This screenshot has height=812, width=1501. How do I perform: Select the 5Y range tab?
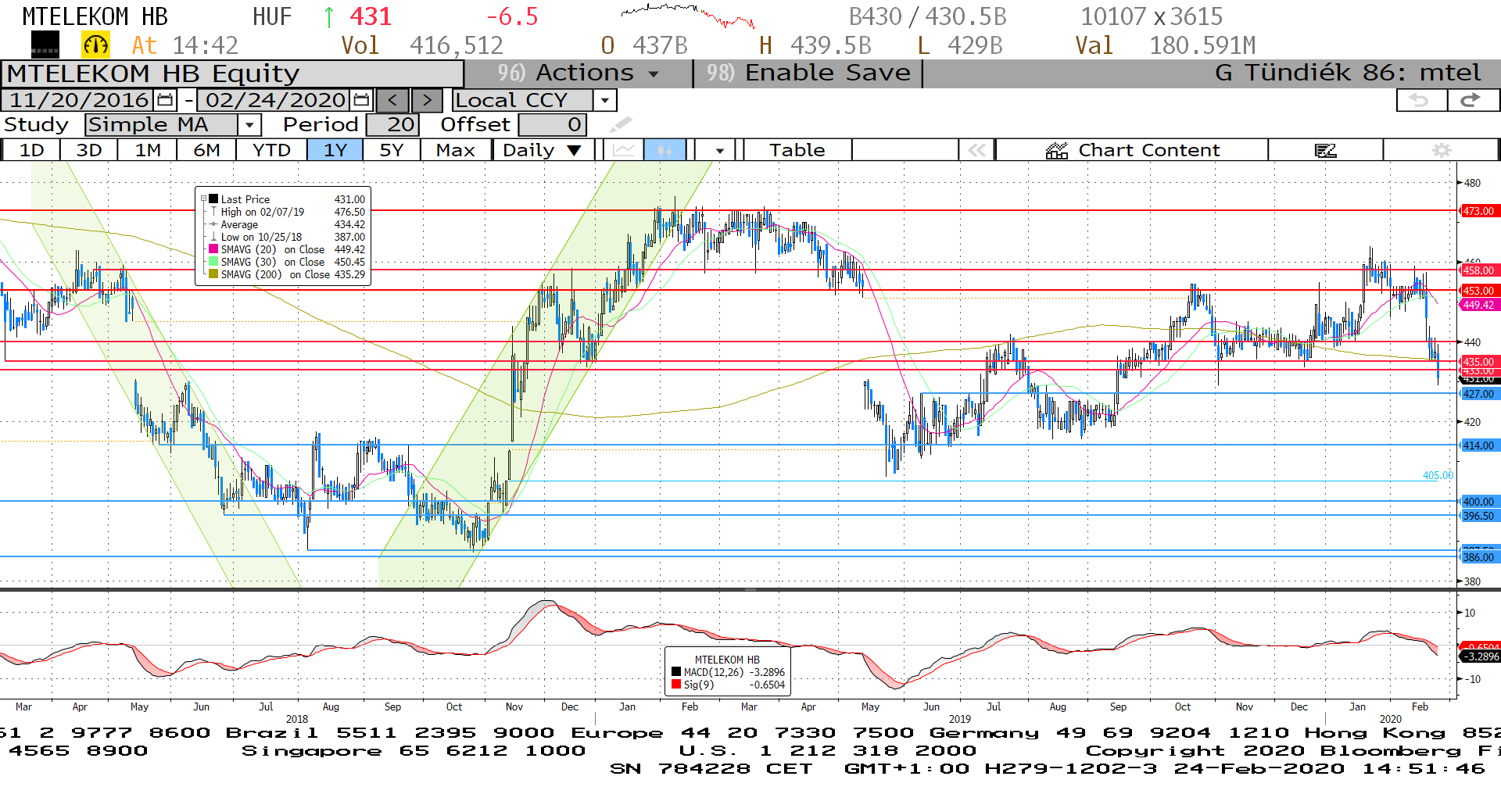(392, 150)
